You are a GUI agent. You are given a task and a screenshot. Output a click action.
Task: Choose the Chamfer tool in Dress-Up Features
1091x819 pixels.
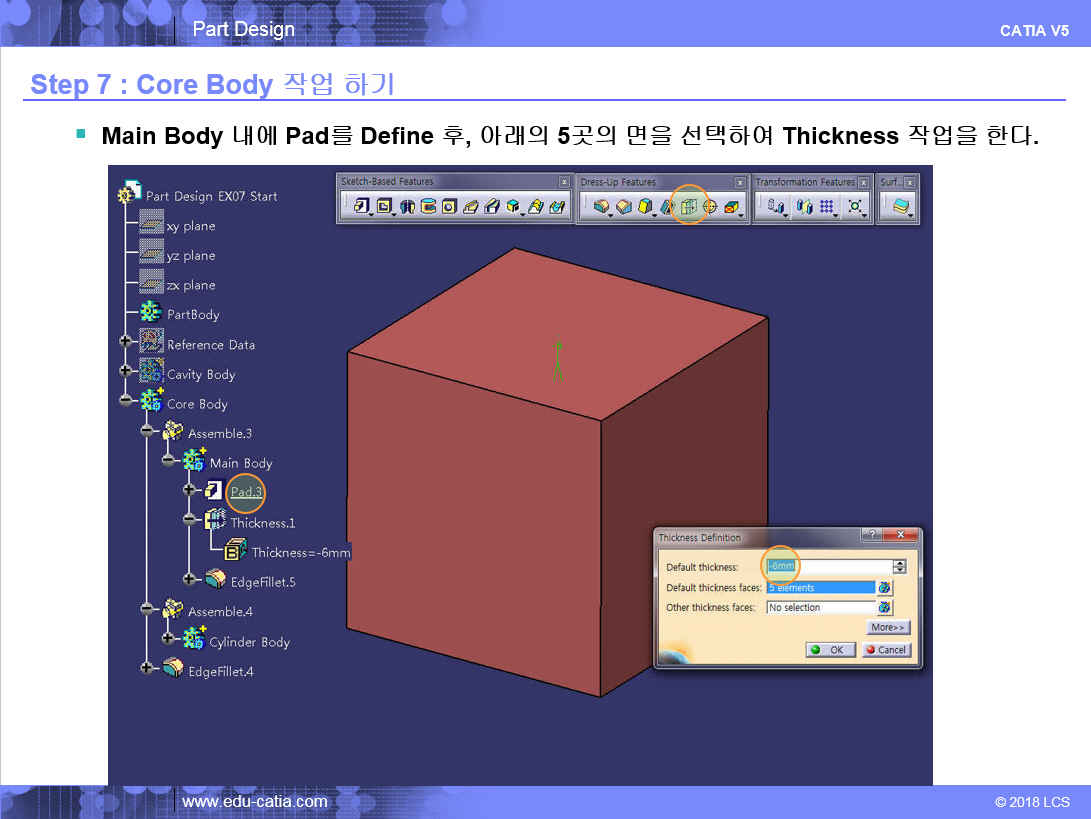click(x=623, y=207)
